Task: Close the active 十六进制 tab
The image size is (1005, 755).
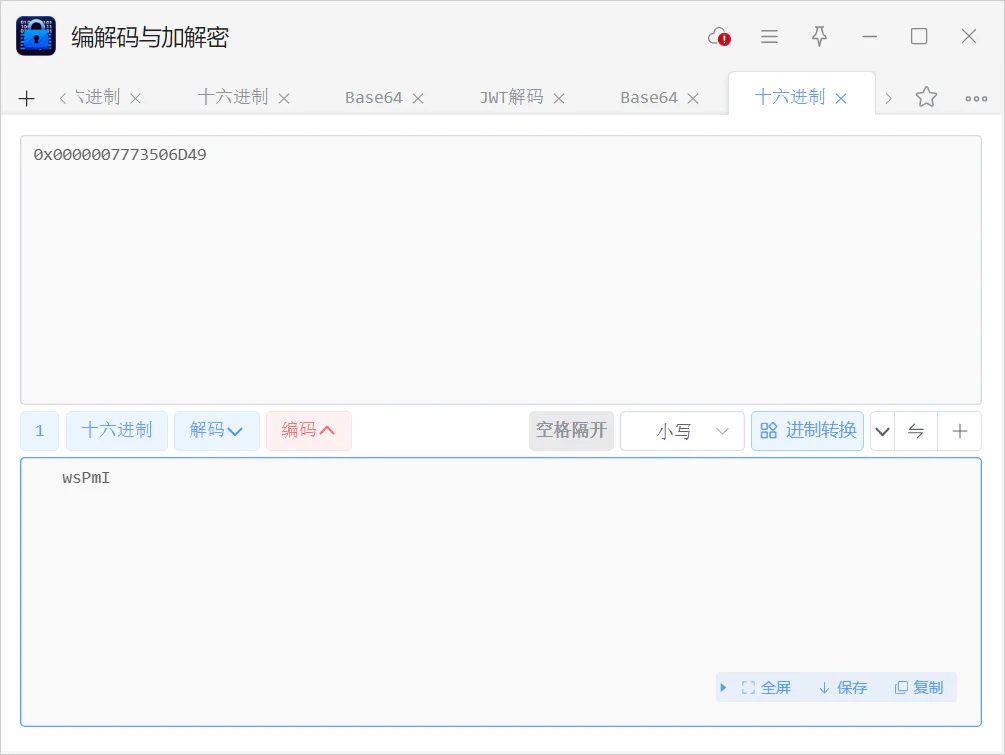Action: click(x=841, y=99)
